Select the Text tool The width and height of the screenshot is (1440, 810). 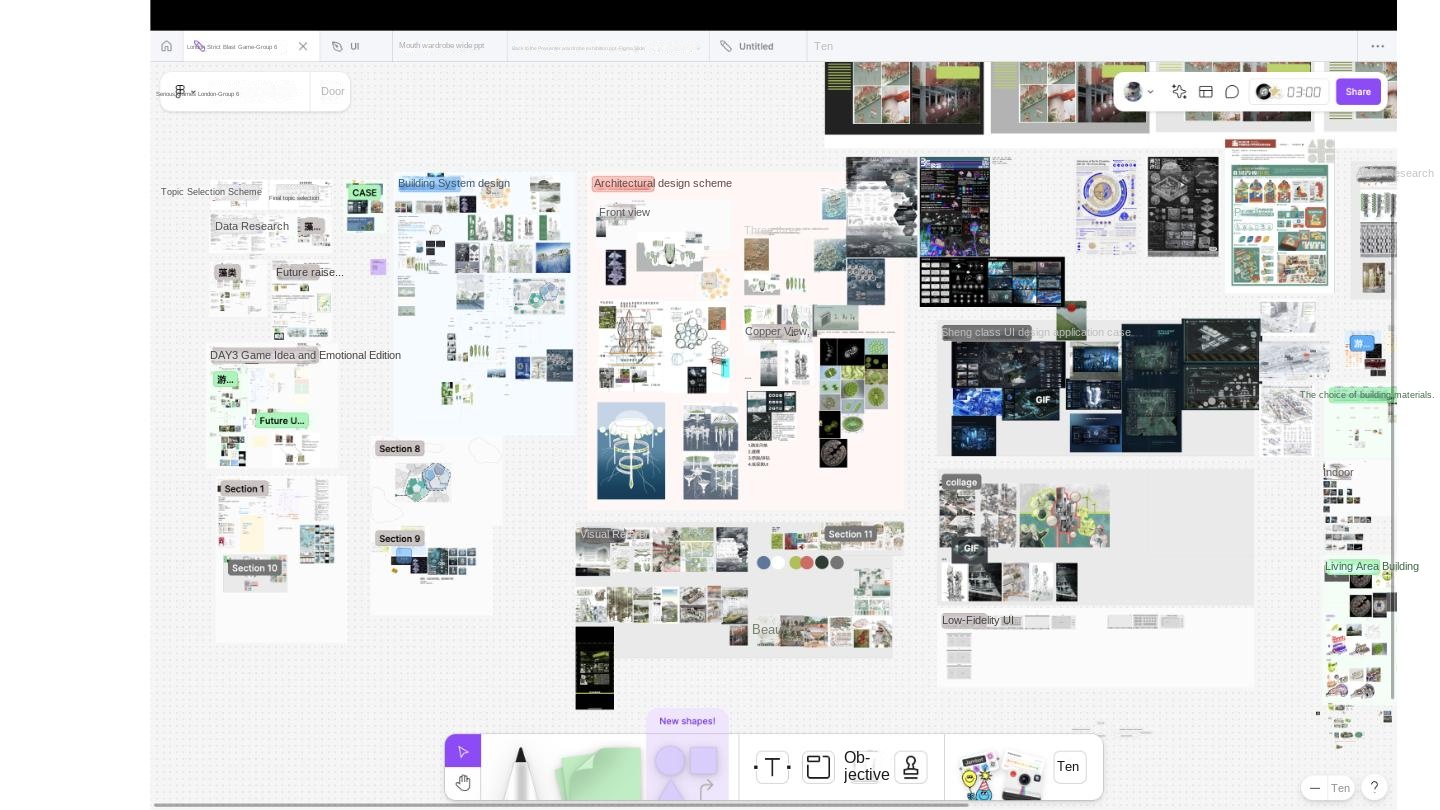[772, 767]
